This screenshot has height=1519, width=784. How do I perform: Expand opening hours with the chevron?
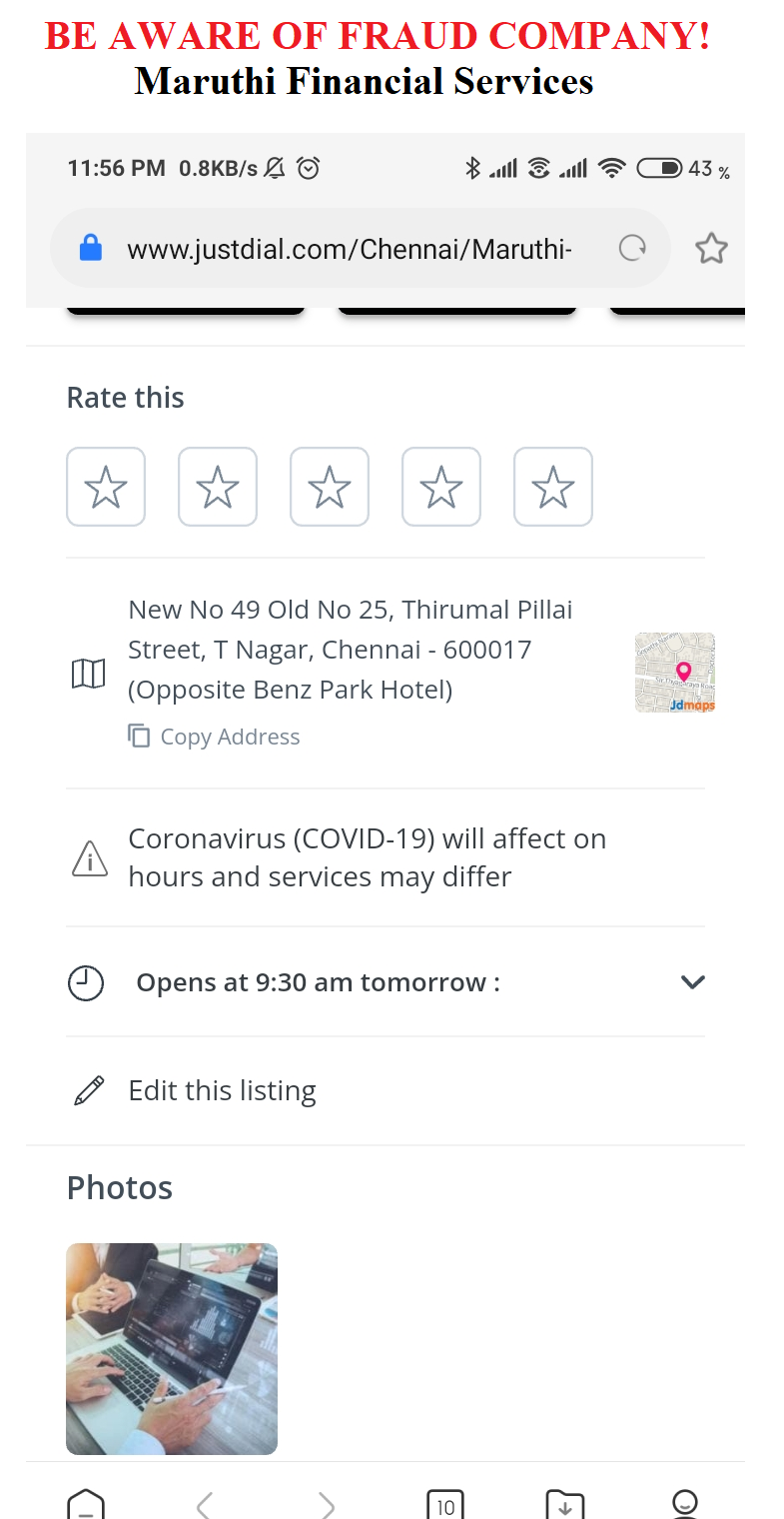point(692,982)
